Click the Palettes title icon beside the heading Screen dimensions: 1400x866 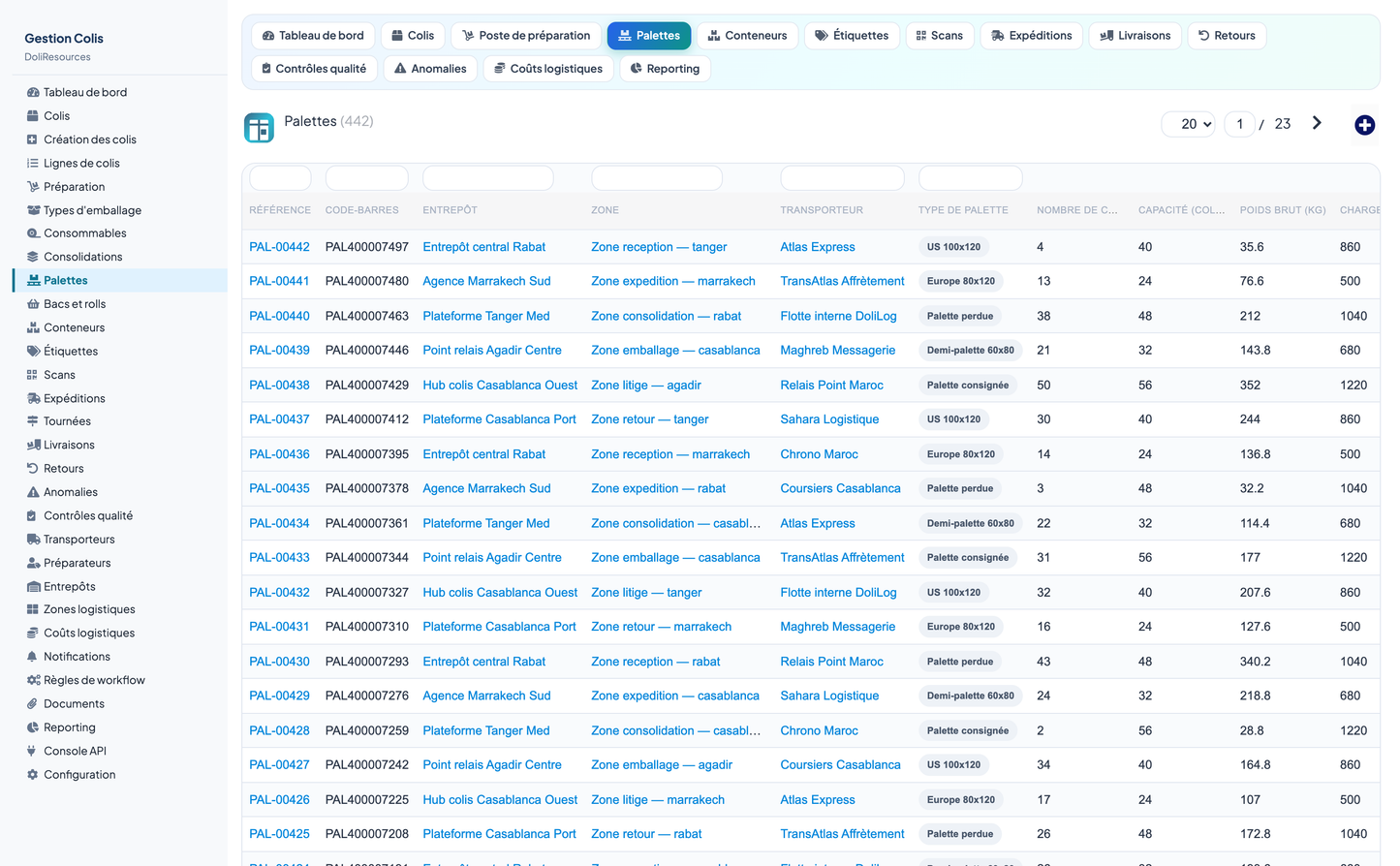tap(259, 128)
